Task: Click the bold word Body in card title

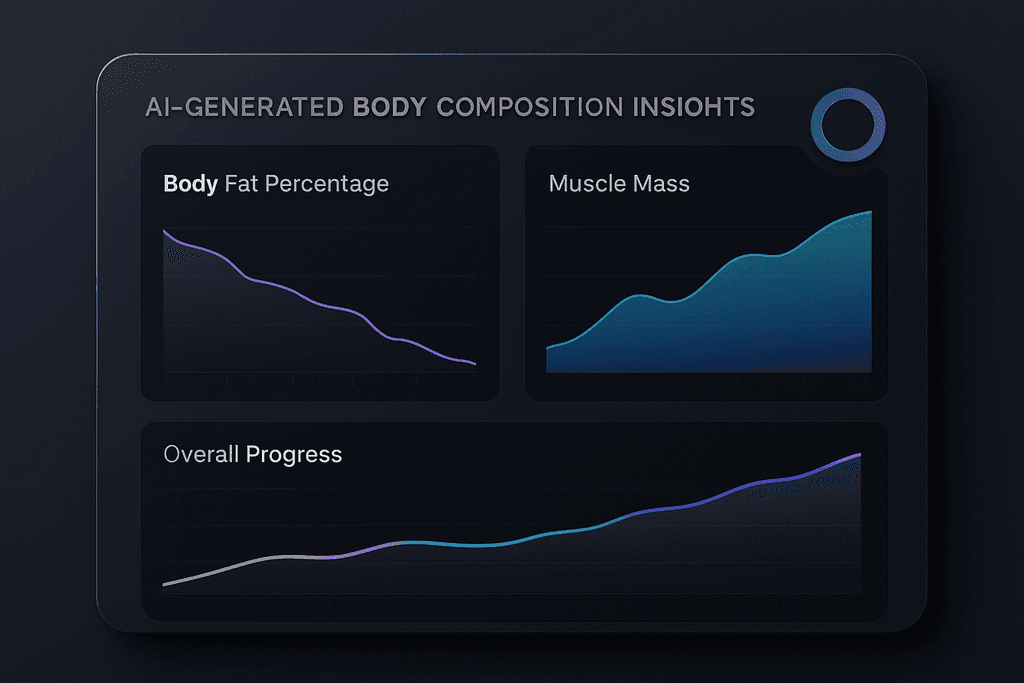Action: [x=190, y=184]
